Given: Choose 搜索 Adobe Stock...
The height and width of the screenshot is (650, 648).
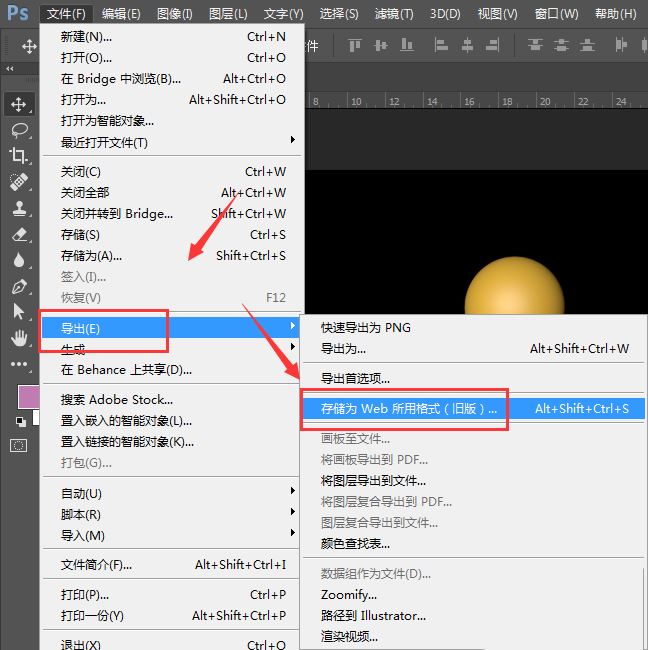Looking at the screenshot, I should point(171,400).
